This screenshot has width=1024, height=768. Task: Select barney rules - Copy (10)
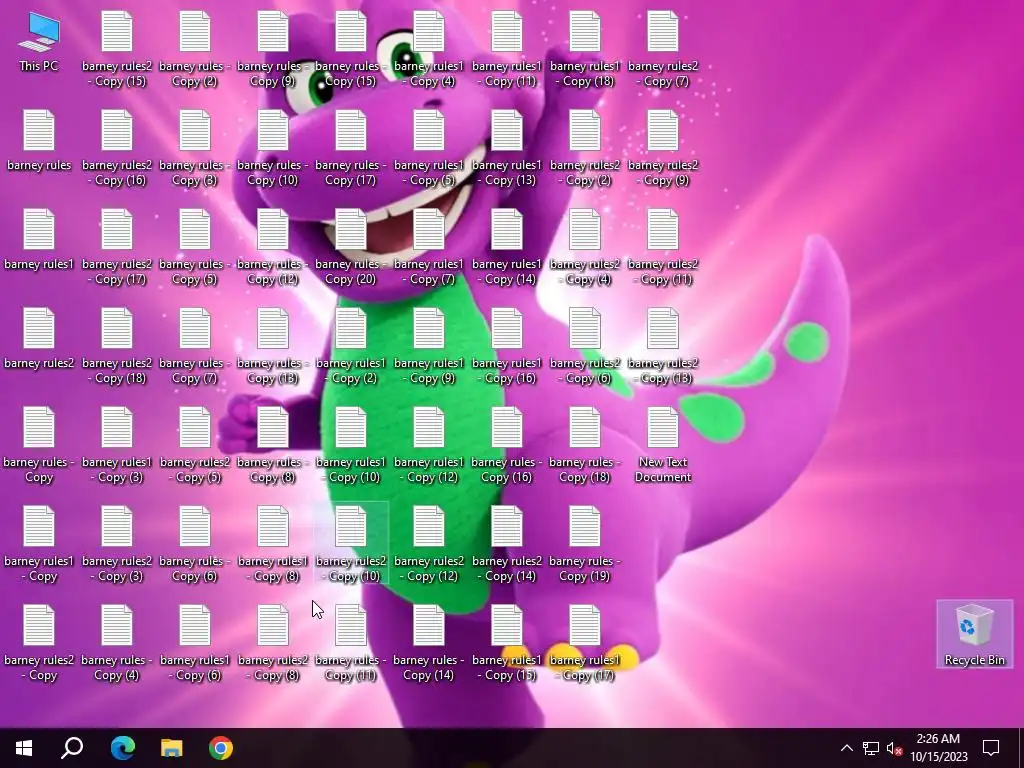(x=273, y=149)
